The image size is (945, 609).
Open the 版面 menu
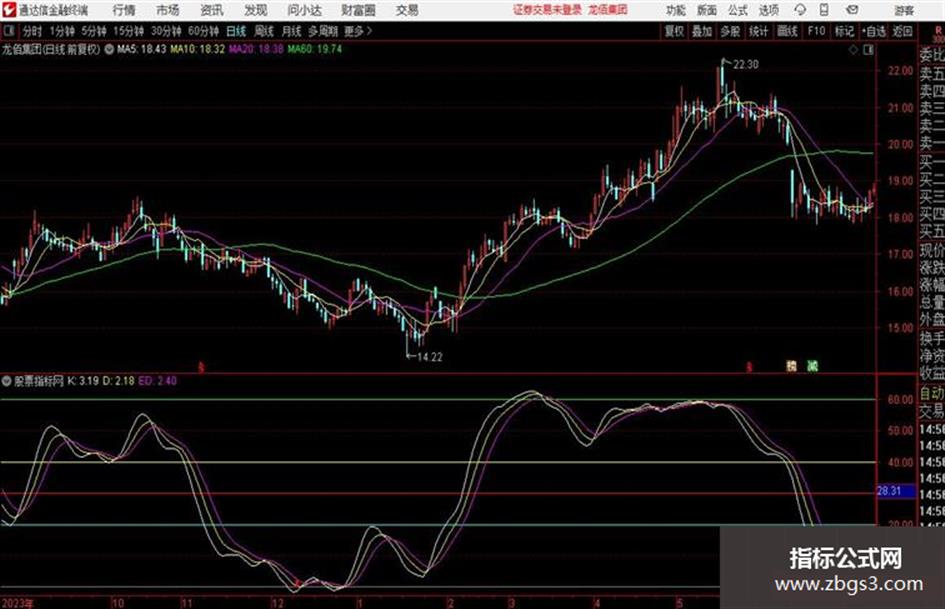pos(707,10)
